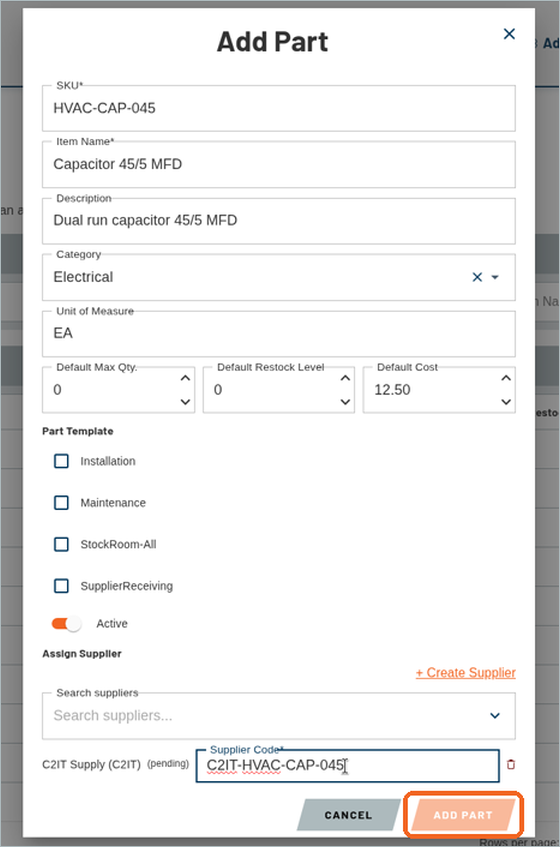Toggle the Active switch off

click(x=66, y=624)
